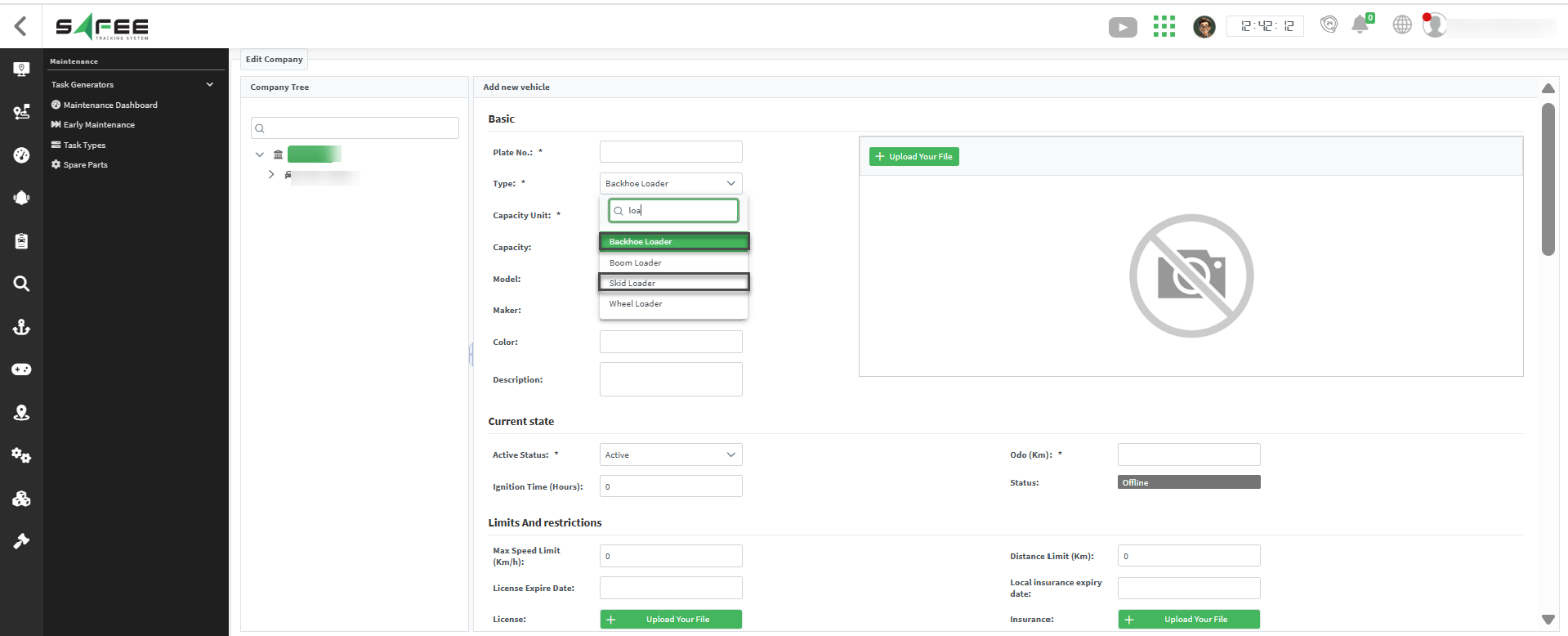Click the notifications bell icon

[1360, 25]
